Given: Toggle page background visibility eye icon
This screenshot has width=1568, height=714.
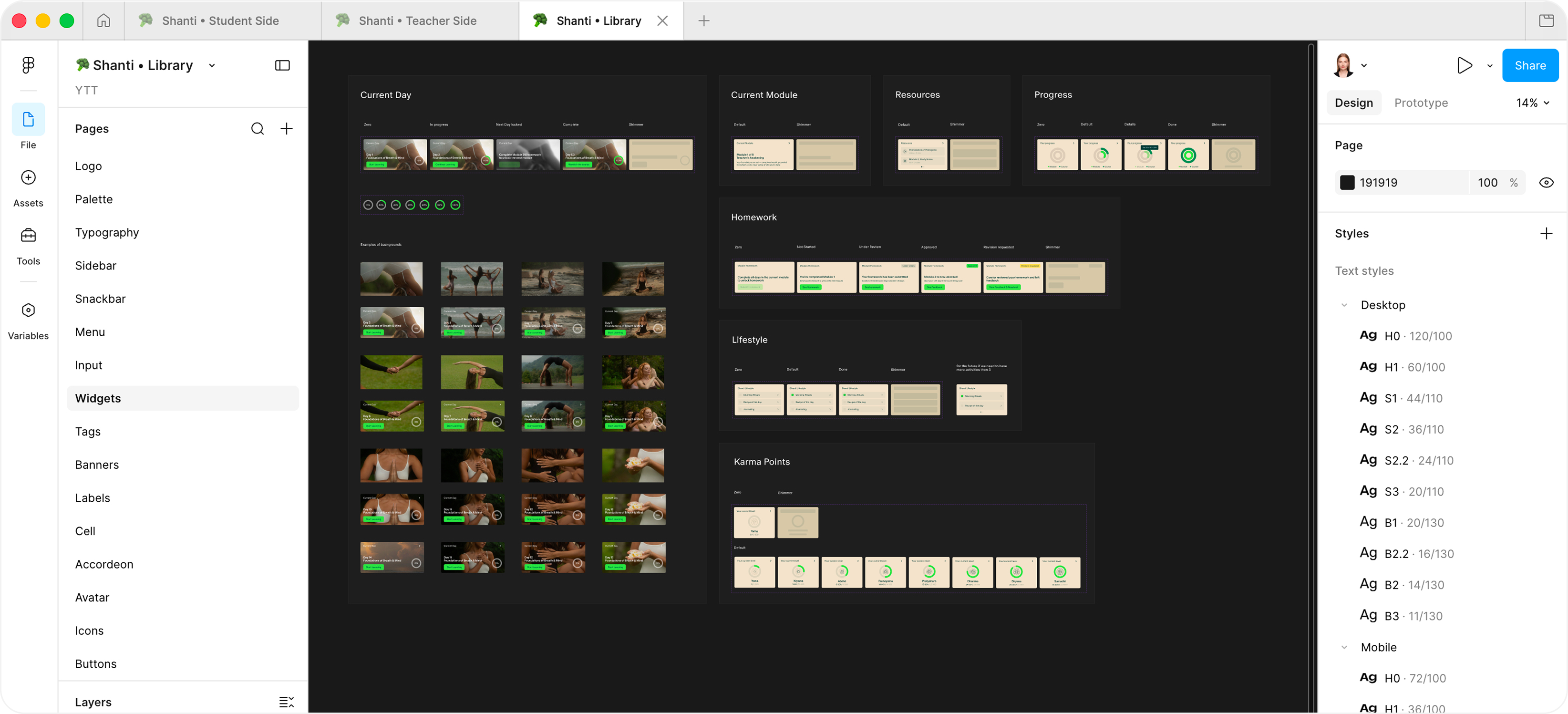Looking at the screenshot, I should pyautogui.click(x=1546, y=183).
